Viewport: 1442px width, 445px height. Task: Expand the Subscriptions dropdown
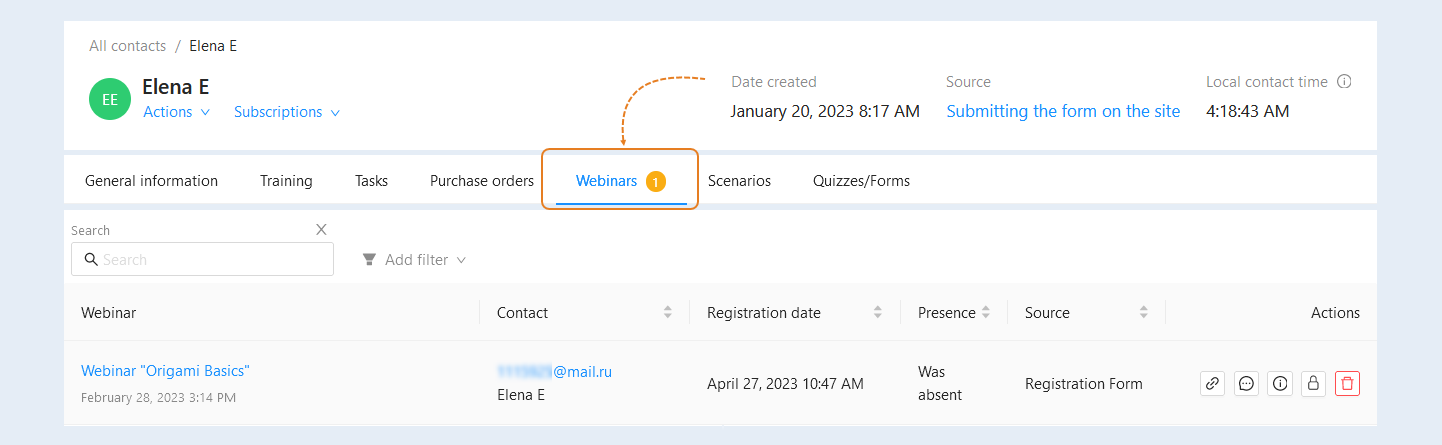tap(287, 112)
